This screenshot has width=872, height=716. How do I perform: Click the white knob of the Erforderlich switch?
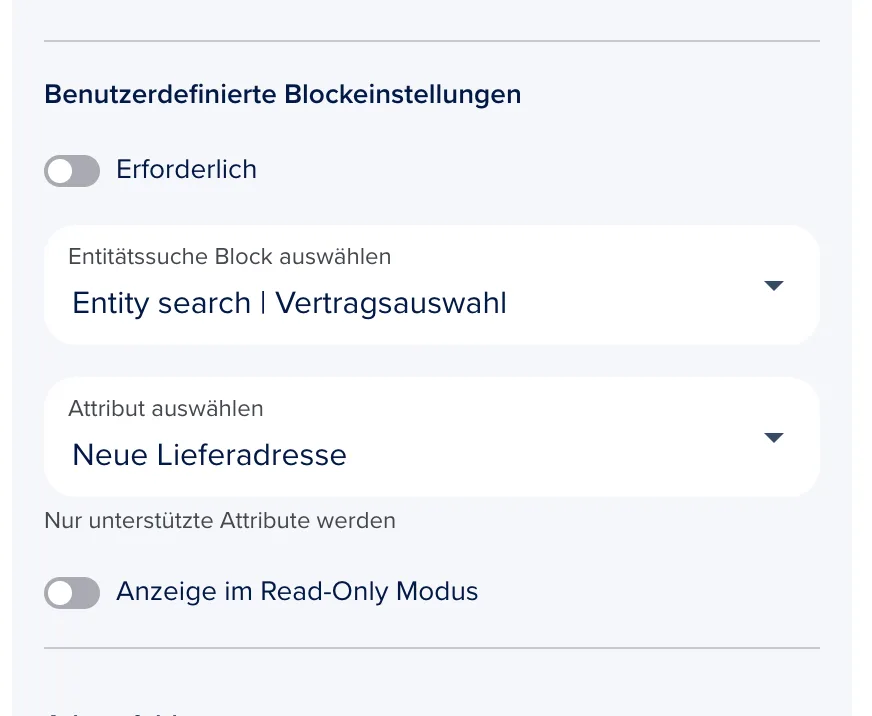pyautogui.click(x=60, y=171)
